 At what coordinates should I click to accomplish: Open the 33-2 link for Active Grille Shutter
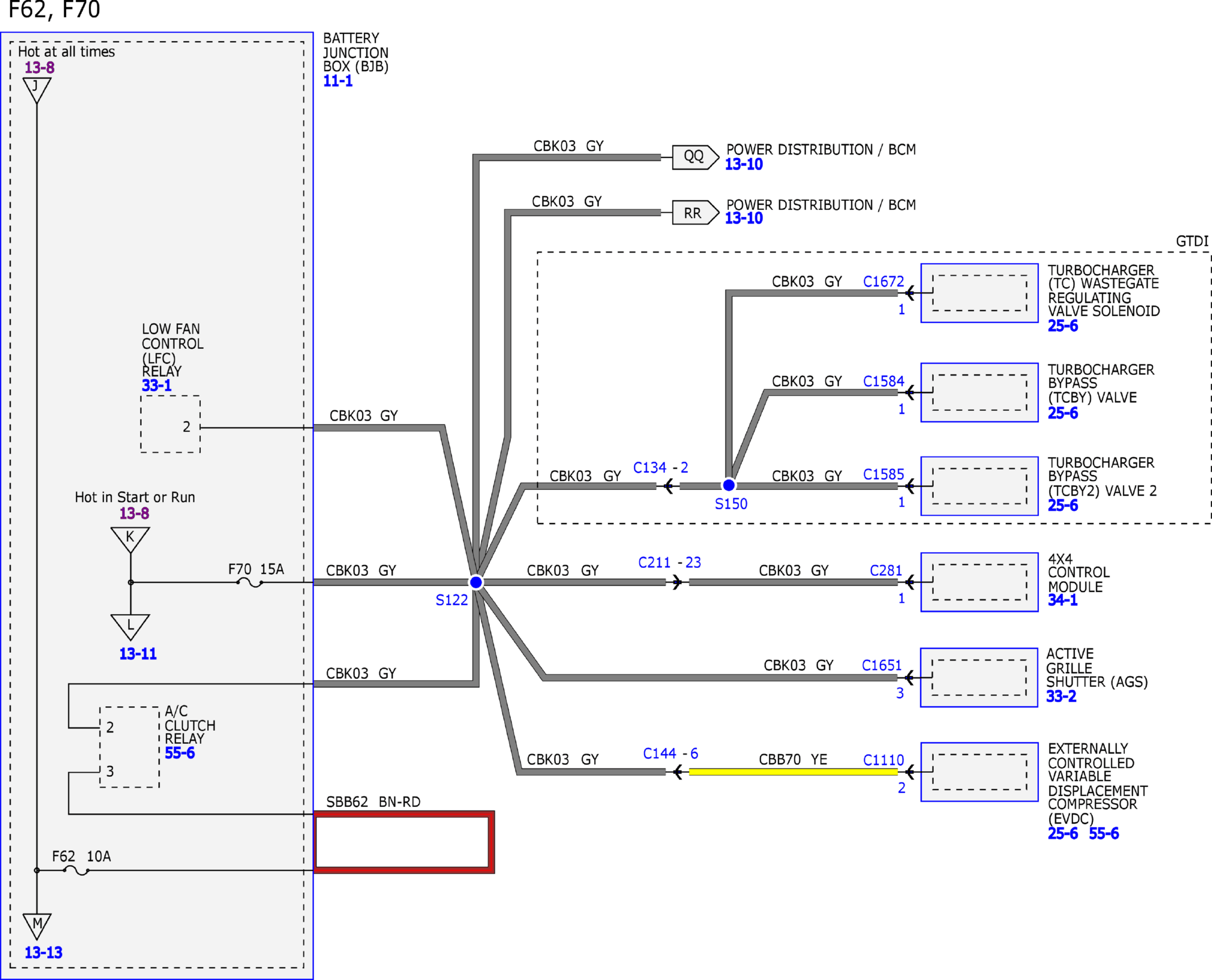click(x=1061, y=696)
